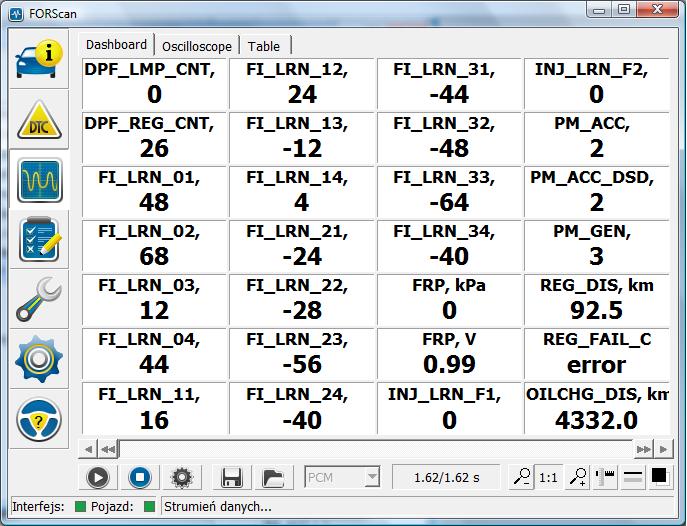Viewport: 687px width, 526px height.
Task: Click the zoom out magnifier button
Action: 521,478
